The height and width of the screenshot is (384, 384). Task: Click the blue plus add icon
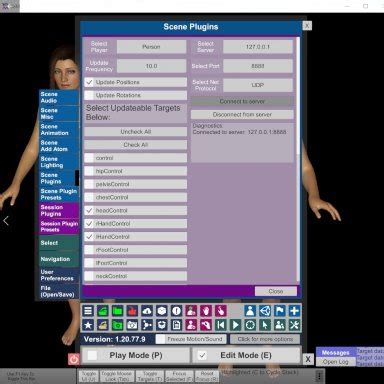point(294,311)
